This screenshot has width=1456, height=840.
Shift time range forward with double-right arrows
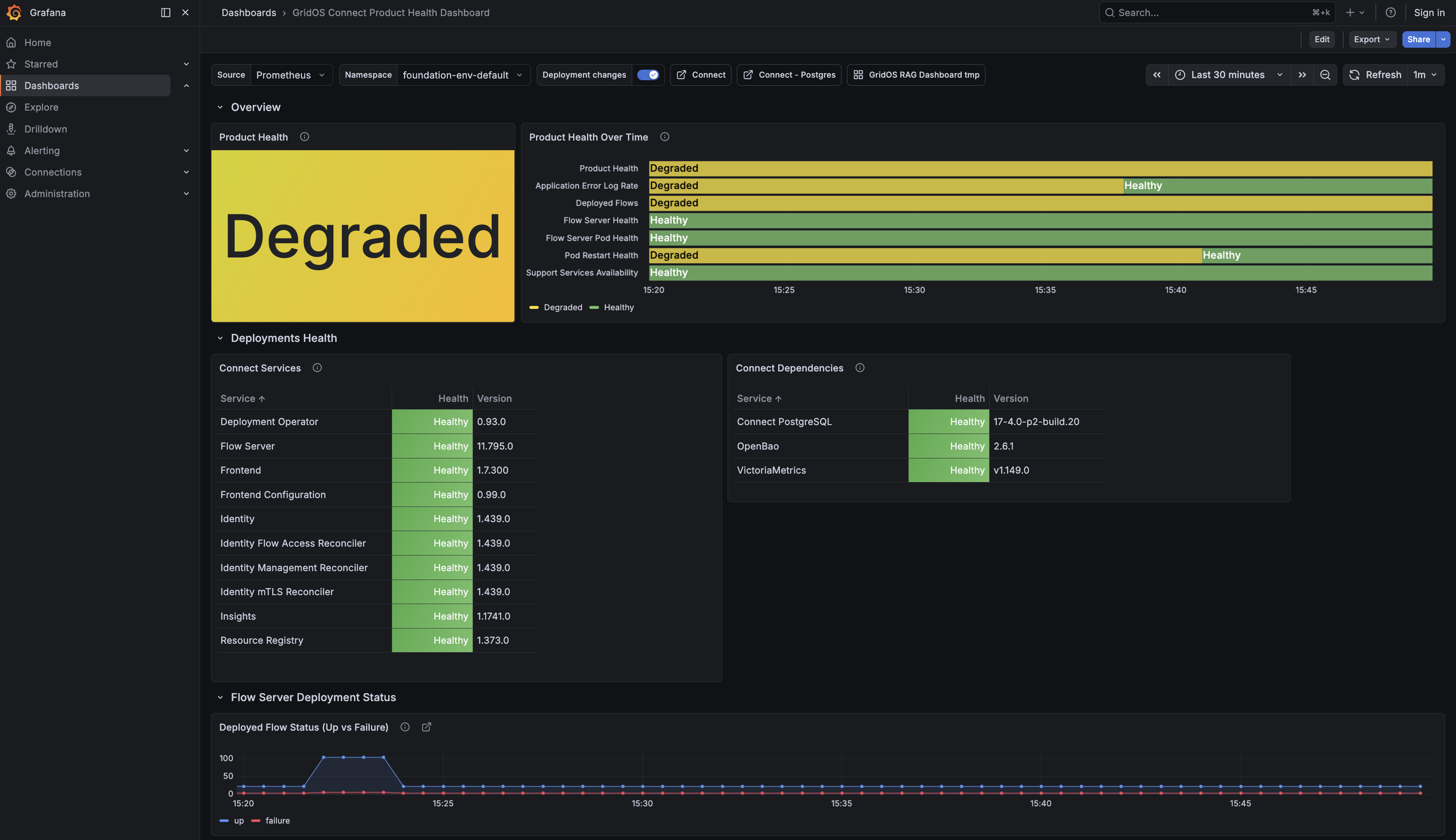tap(1302, 74)
